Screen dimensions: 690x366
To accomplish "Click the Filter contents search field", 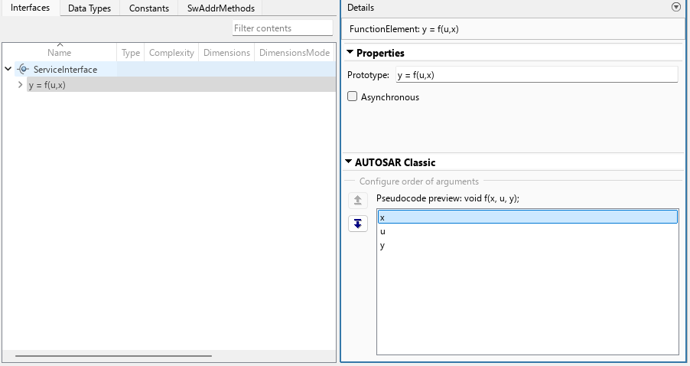I will click(283, 28).
